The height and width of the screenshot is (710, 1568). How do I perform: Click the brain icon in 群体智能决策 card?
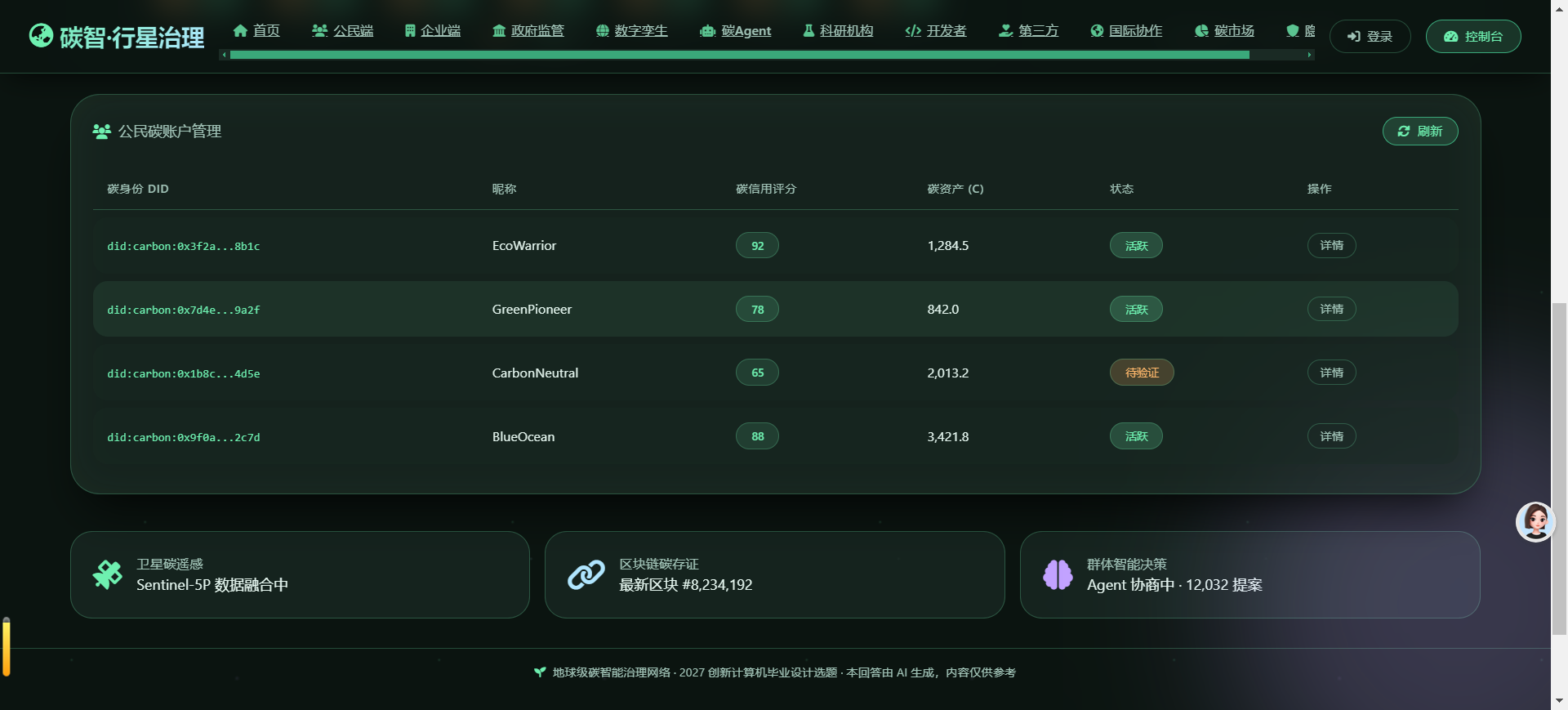click(1058, 574)
